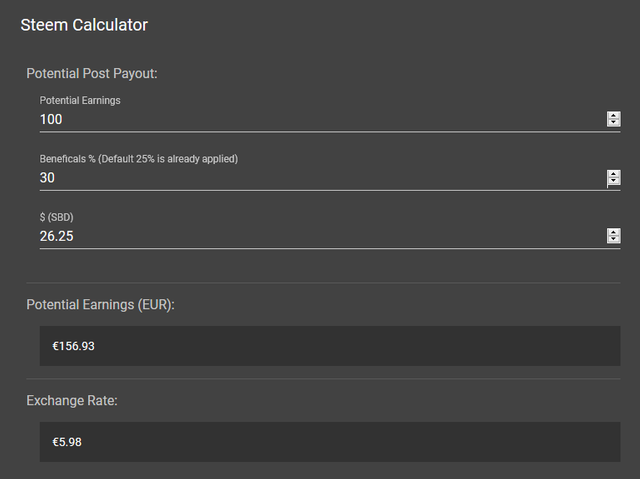Click the Potential Earnings field label
The height and width of the screenshot is (479, 640).
(x=80, y=100)
